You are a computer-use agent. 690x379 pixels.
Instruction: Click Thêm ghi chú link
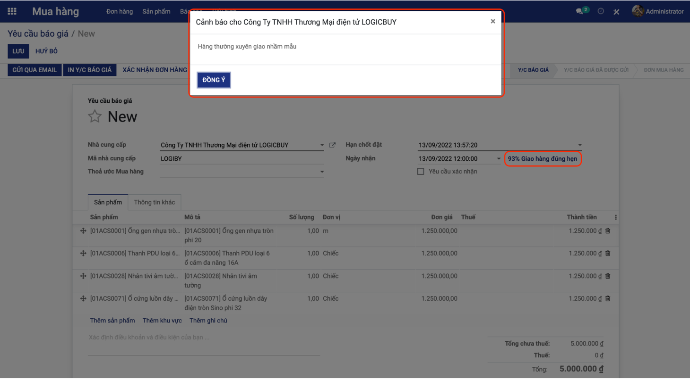208,320
